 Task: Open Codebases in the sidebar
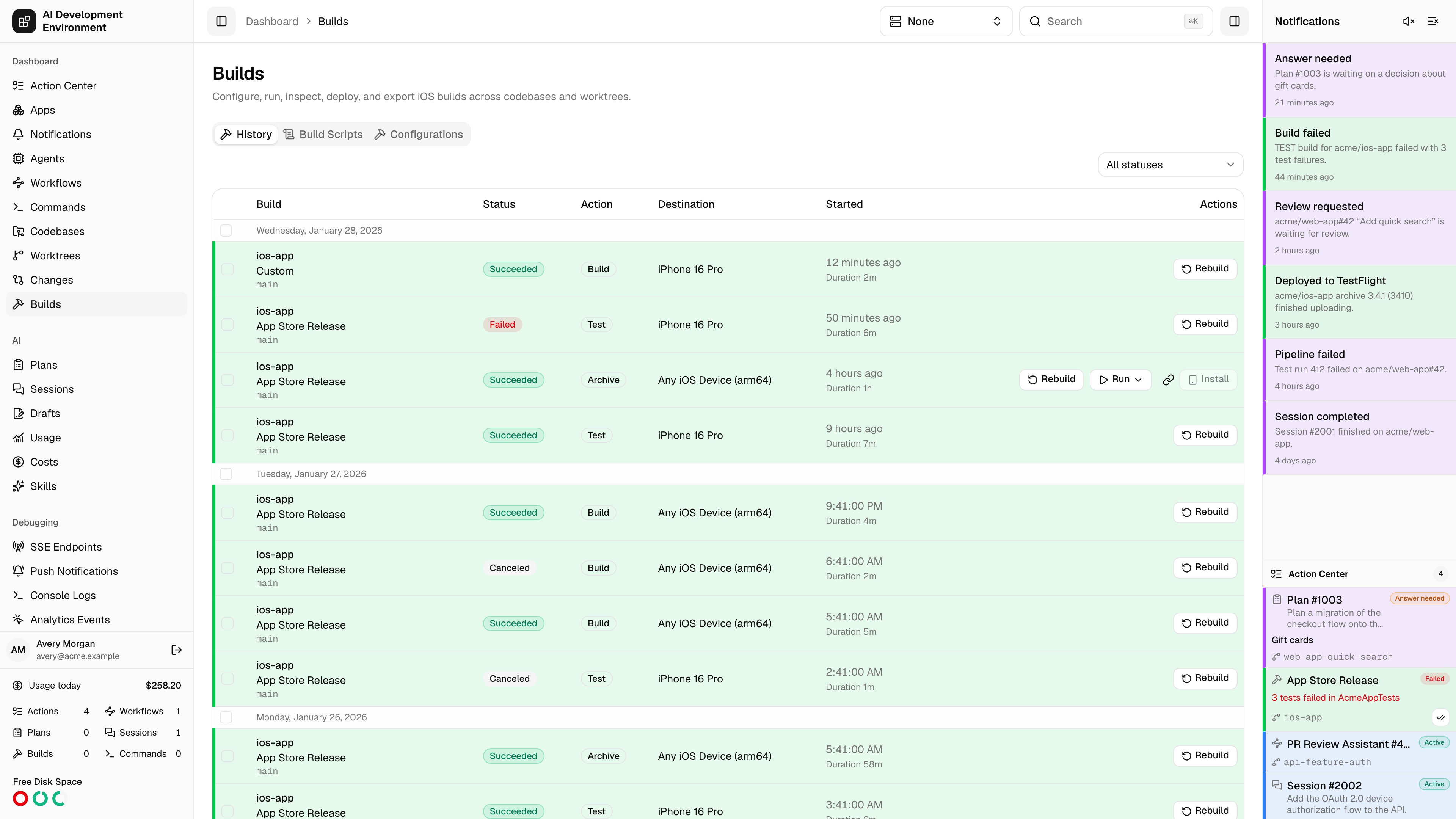point(97,232)
